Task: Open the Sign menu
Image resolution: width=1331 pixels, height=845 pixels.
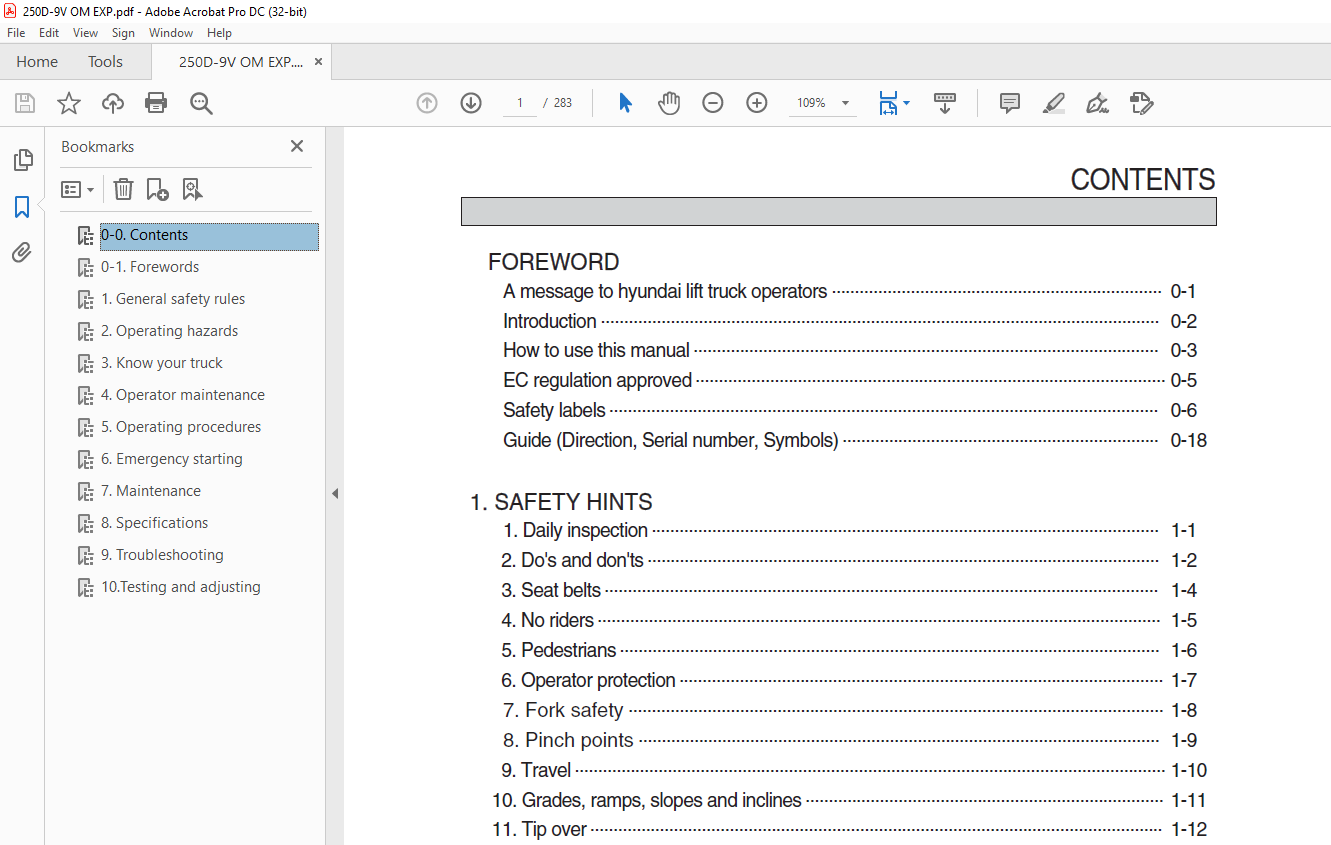Action: click(123, 33)
